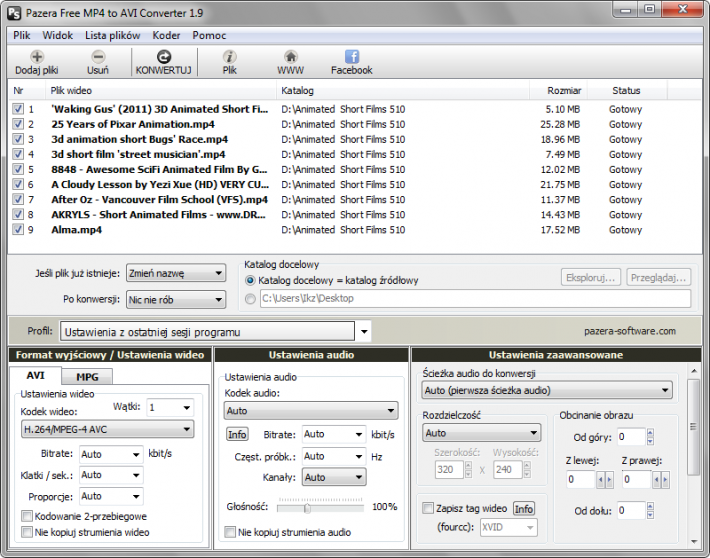Image resolution: width=710 pixels, height=558 pixels.
Task: Open the Plik menu
Action: coord(21,35)
